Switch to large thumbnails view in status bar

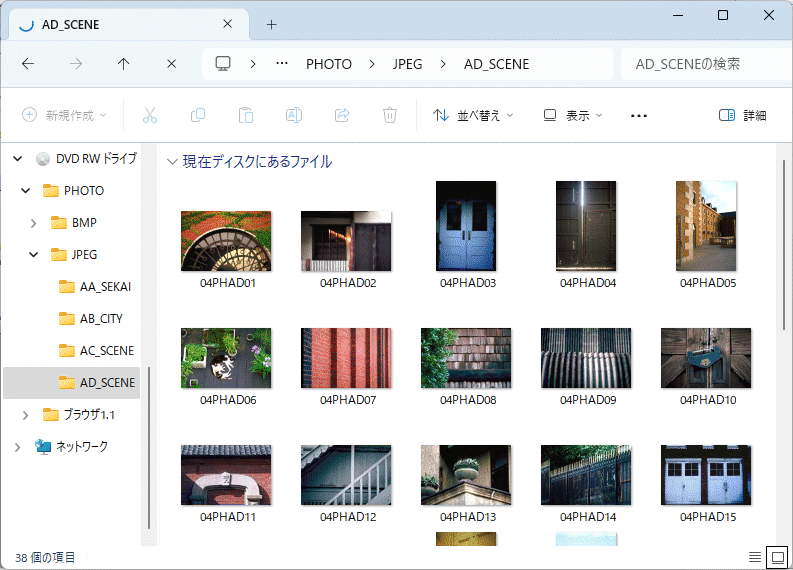pyautogui.click(x=777, y=557)
